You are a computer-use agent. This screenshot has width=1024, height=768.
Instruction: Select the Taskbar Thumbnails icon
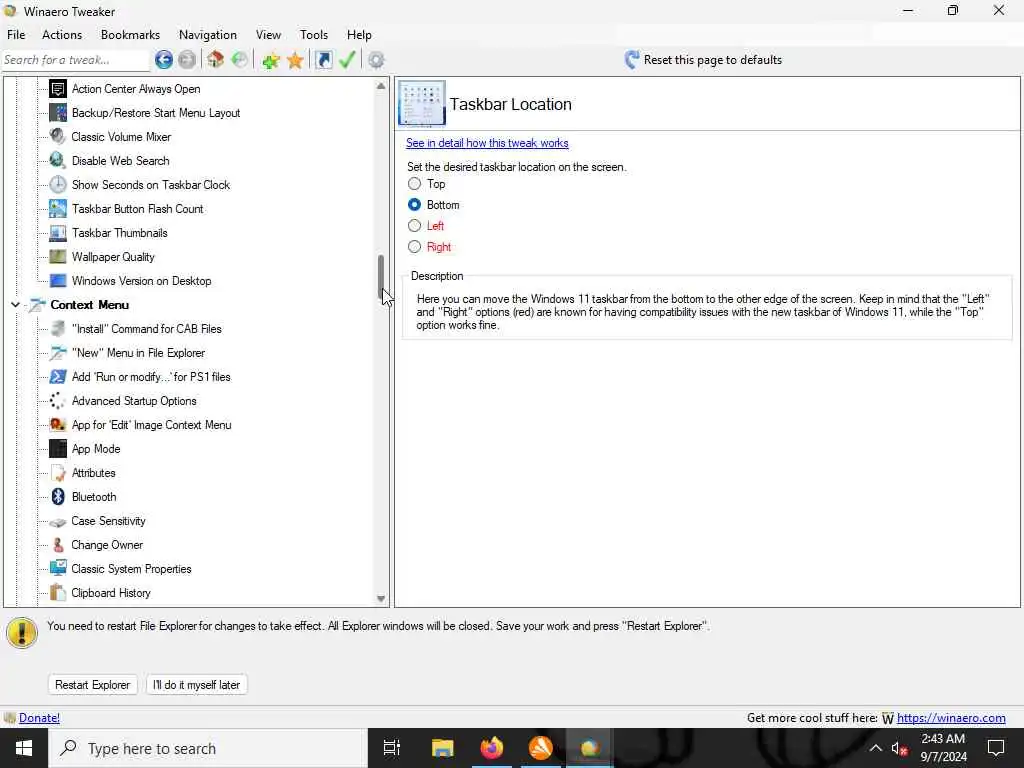57,233
